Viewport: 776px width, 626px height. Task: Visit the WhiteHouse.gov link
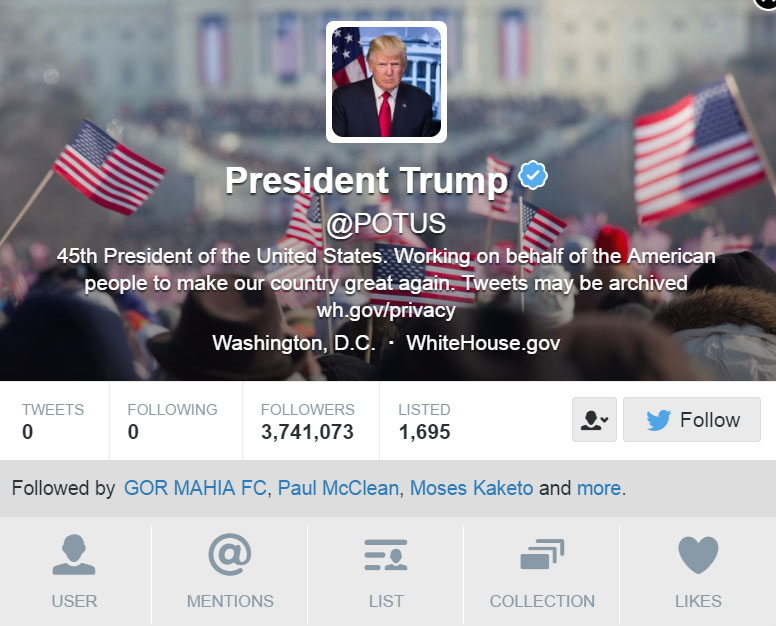tap(483, 343)
